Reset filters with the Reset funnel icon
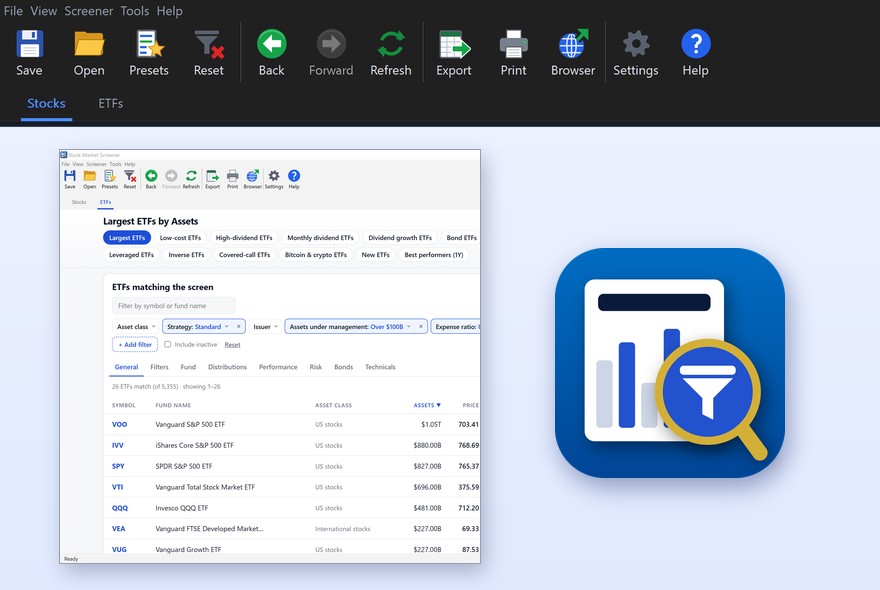 (x=209, y=44)
